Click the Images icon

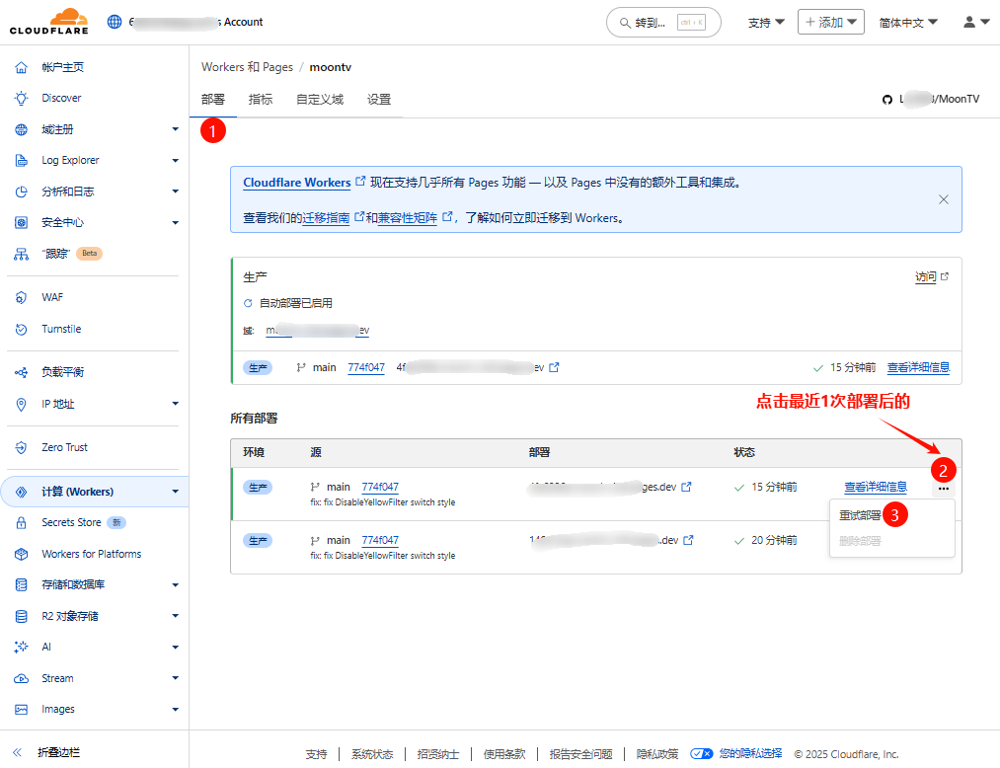(x=21, y=709)
